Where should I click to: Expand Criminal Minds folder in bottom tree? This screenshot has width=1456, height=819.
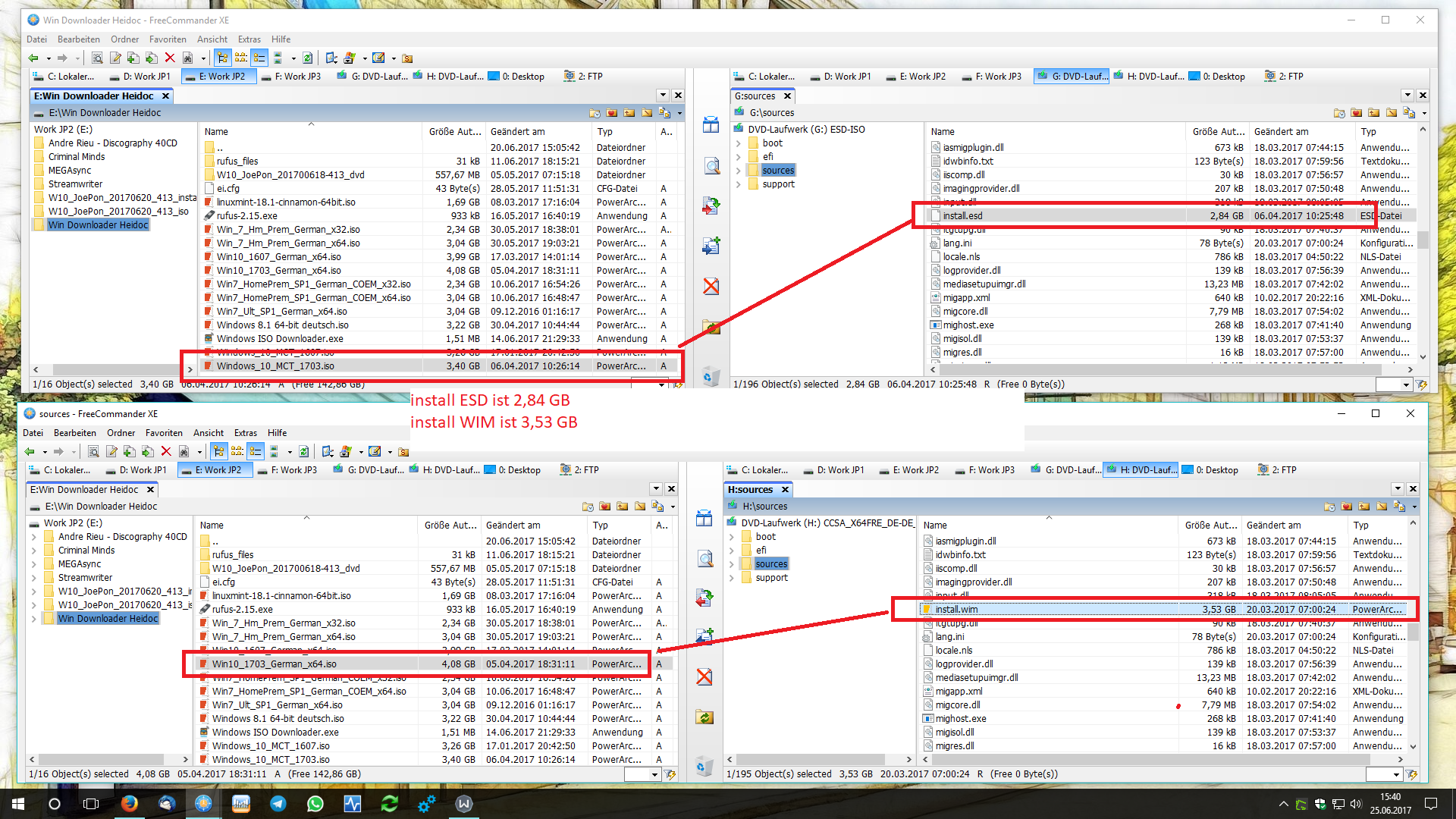click(34, 551)
